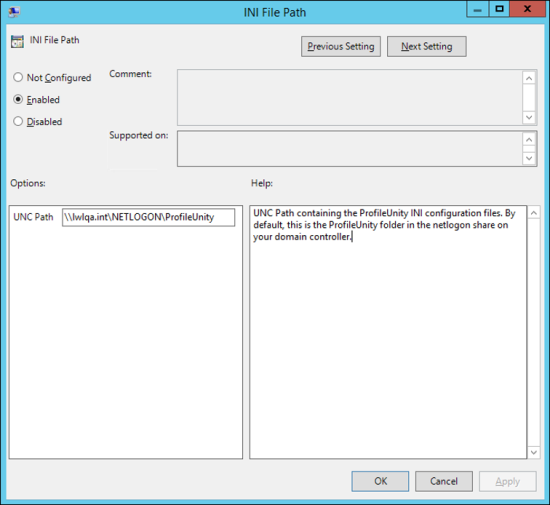Click the UNC Path input field
Screen dimensions: 550x505
(149, 217)
